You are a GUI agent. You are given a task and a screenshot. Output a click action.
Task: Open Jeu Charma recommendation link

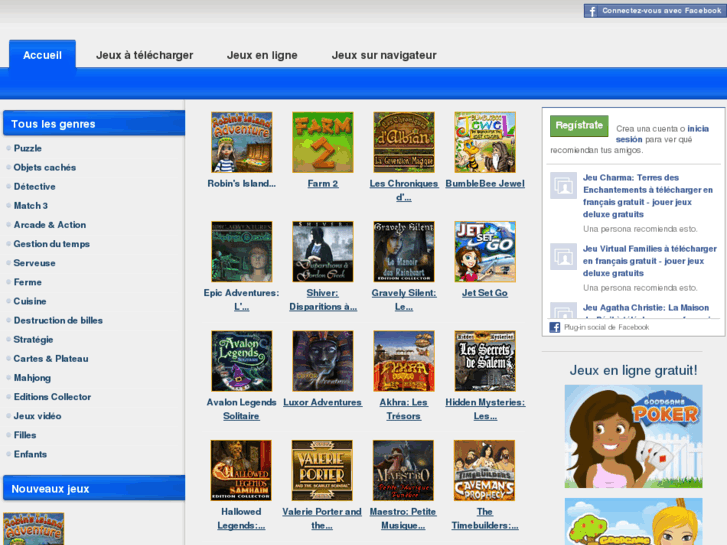648,196
